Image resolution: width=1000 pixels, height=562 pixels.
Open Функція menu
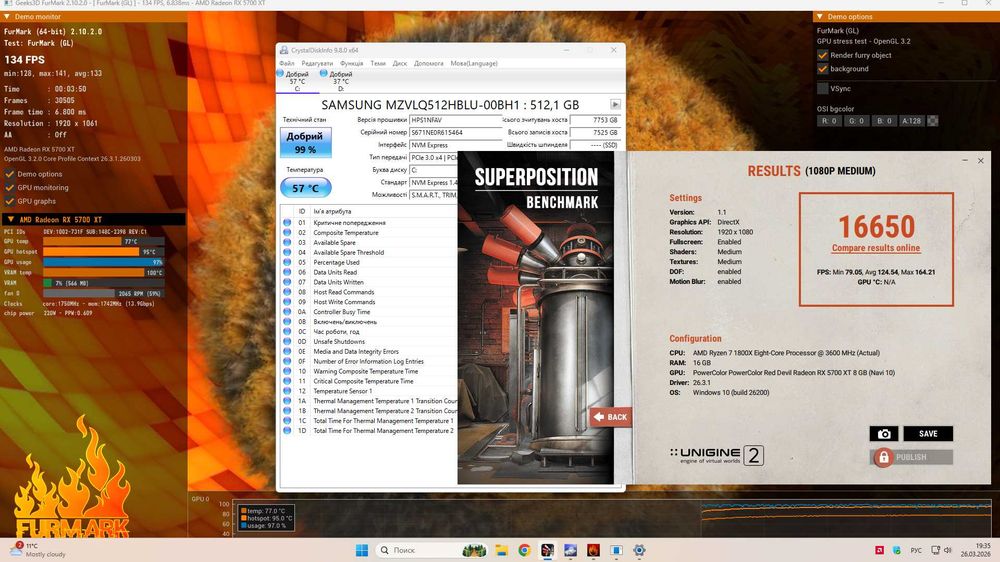click(351, 63)
